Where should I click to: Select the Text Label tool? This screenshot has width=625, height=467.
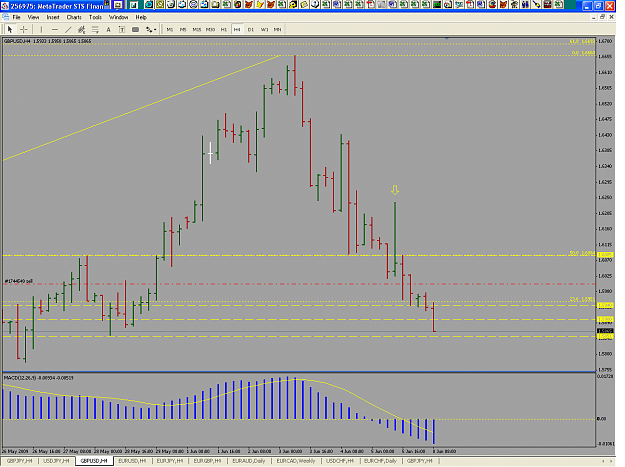pyautogui.click(x=122, y=29)
